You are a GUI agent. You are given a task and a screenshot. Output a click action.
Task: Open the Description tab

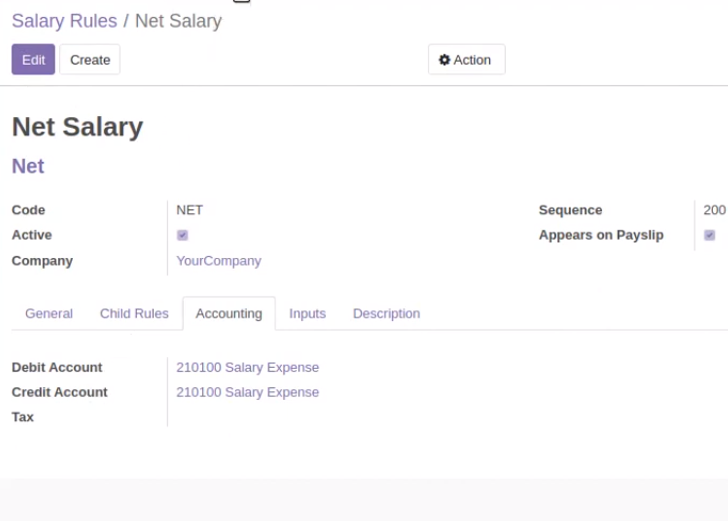[x=386, y=313]
